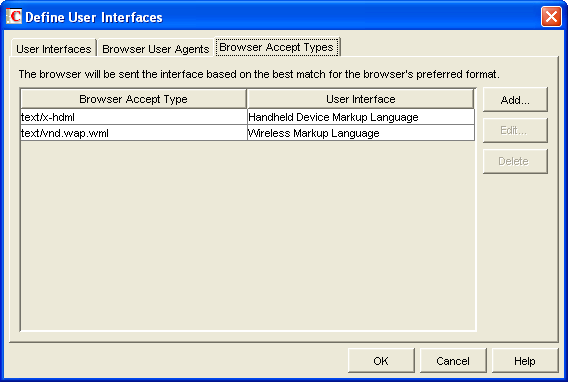Image resolution: width=568 pixels, height=382 pixels.
Task: Select the Wireless Markup Language cell
Action: point(361,133)
